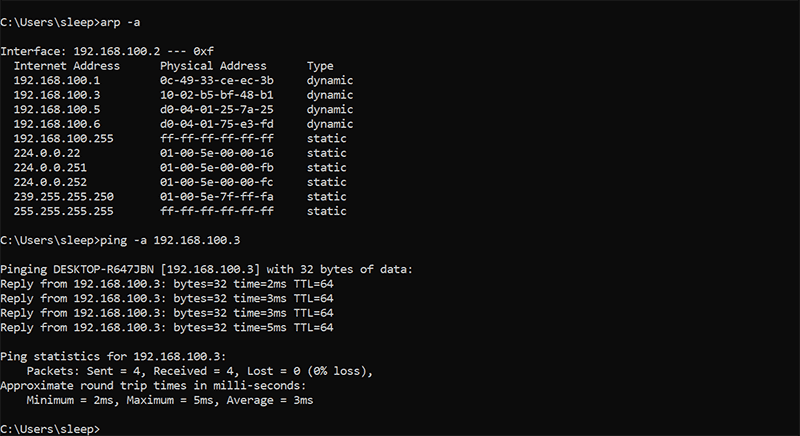Click MAC address 01-00-5e-00-00-fb
This screenshot has width=800, height=436.
tap(216, 168)
